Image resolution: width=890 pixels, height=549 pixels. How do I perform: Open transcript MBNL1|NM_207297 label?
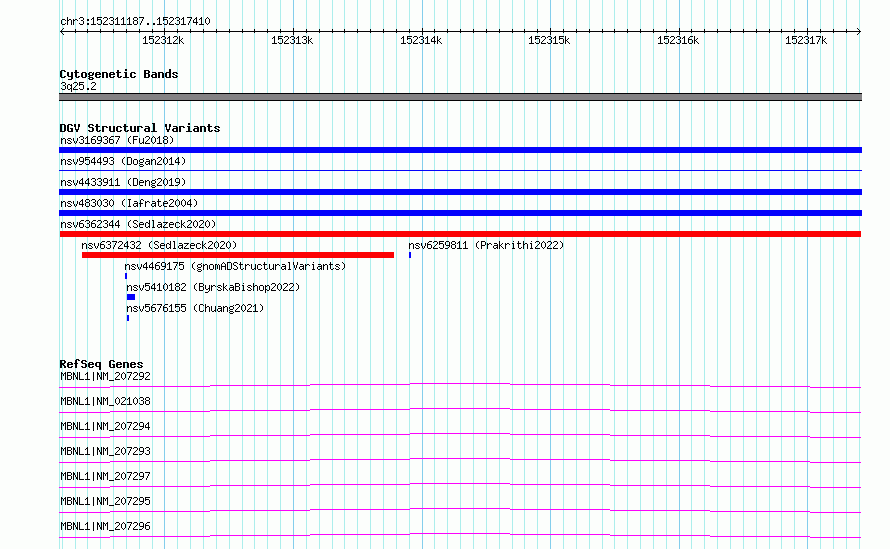[106, 476]
